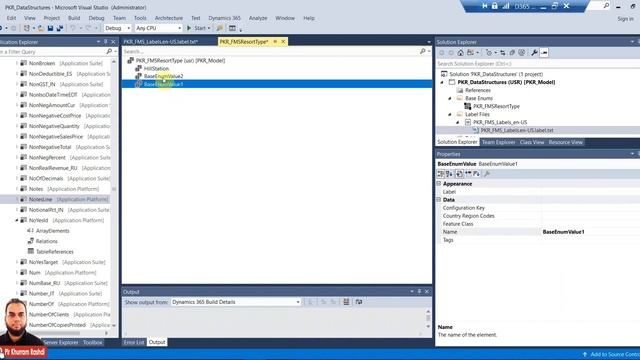Collapse the PKR_DataStructures project node
The image size is (640, 360).
442,82
